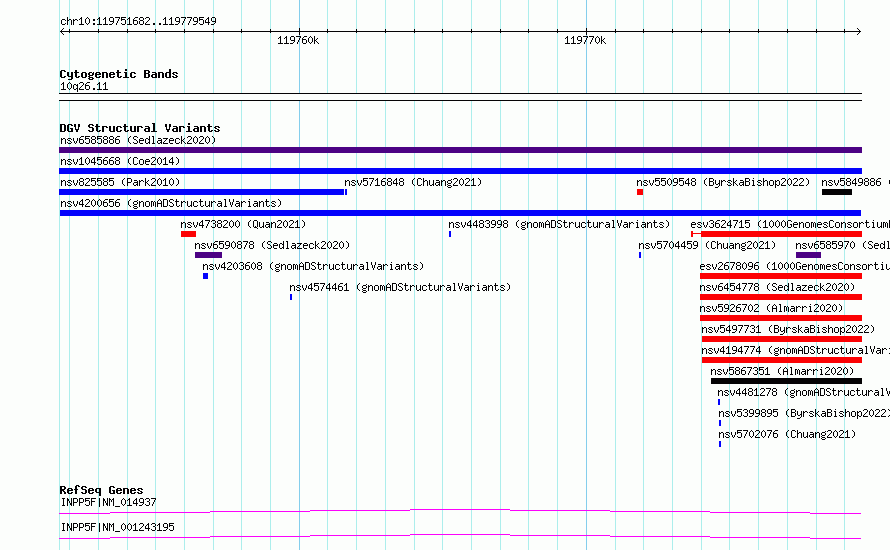
Task: Select the purple bar under nsv6585970
Action: 808,255
